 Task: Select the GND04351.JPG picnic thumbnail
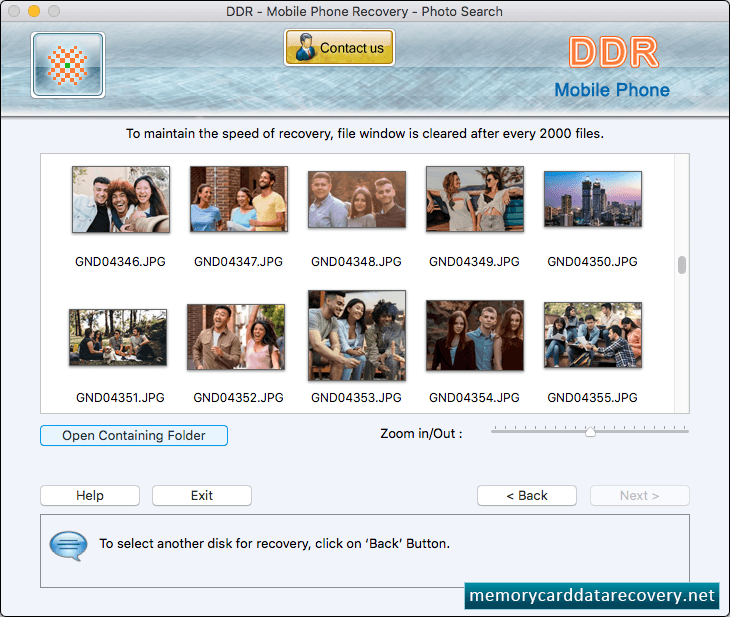[x=118, y=337]
